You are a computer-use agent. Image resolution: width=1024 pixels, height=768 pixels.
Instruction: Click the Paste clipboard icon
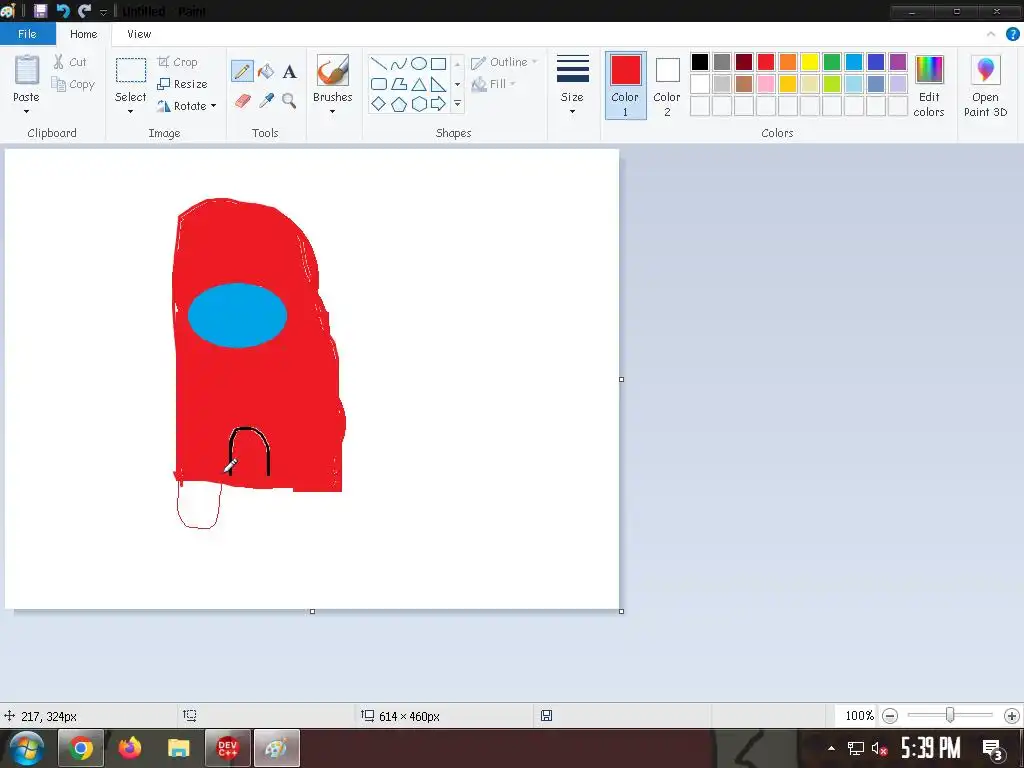pyautogui.click(x=27, y=70)
